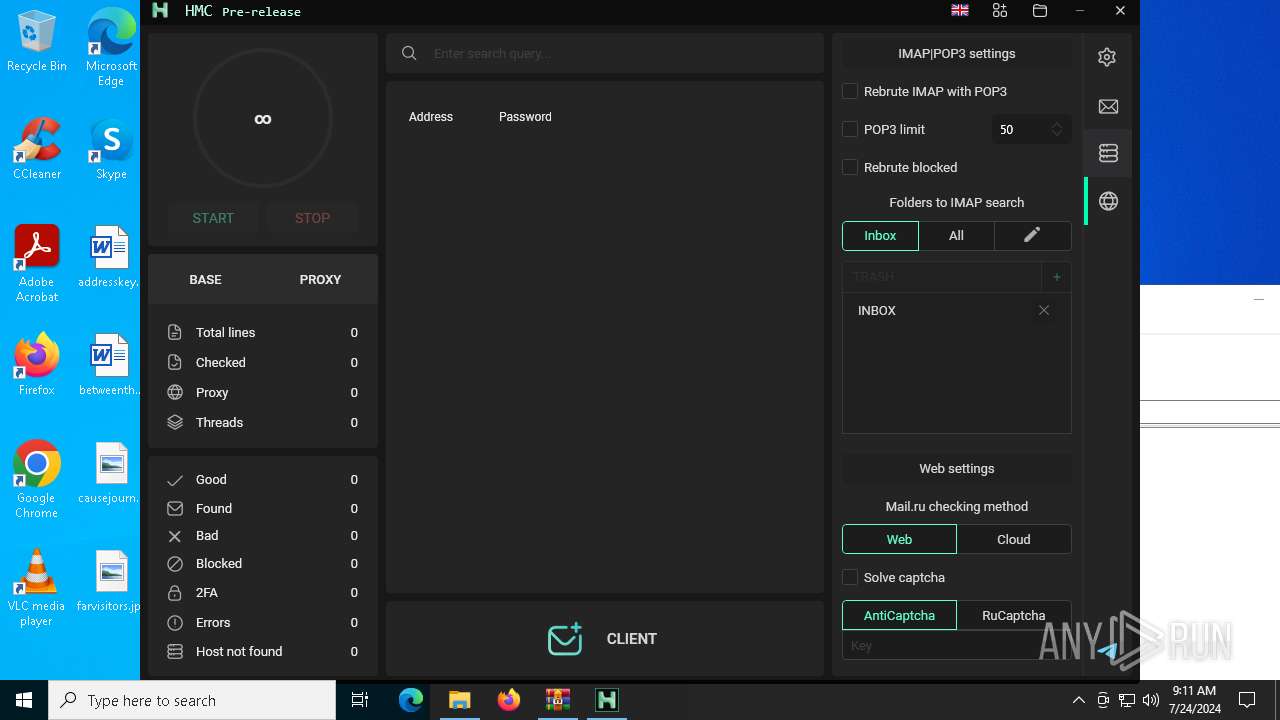Screen dimensions: 1280x720
Task: Click the Proxy globe stat icon
Action: pos(175,392)
